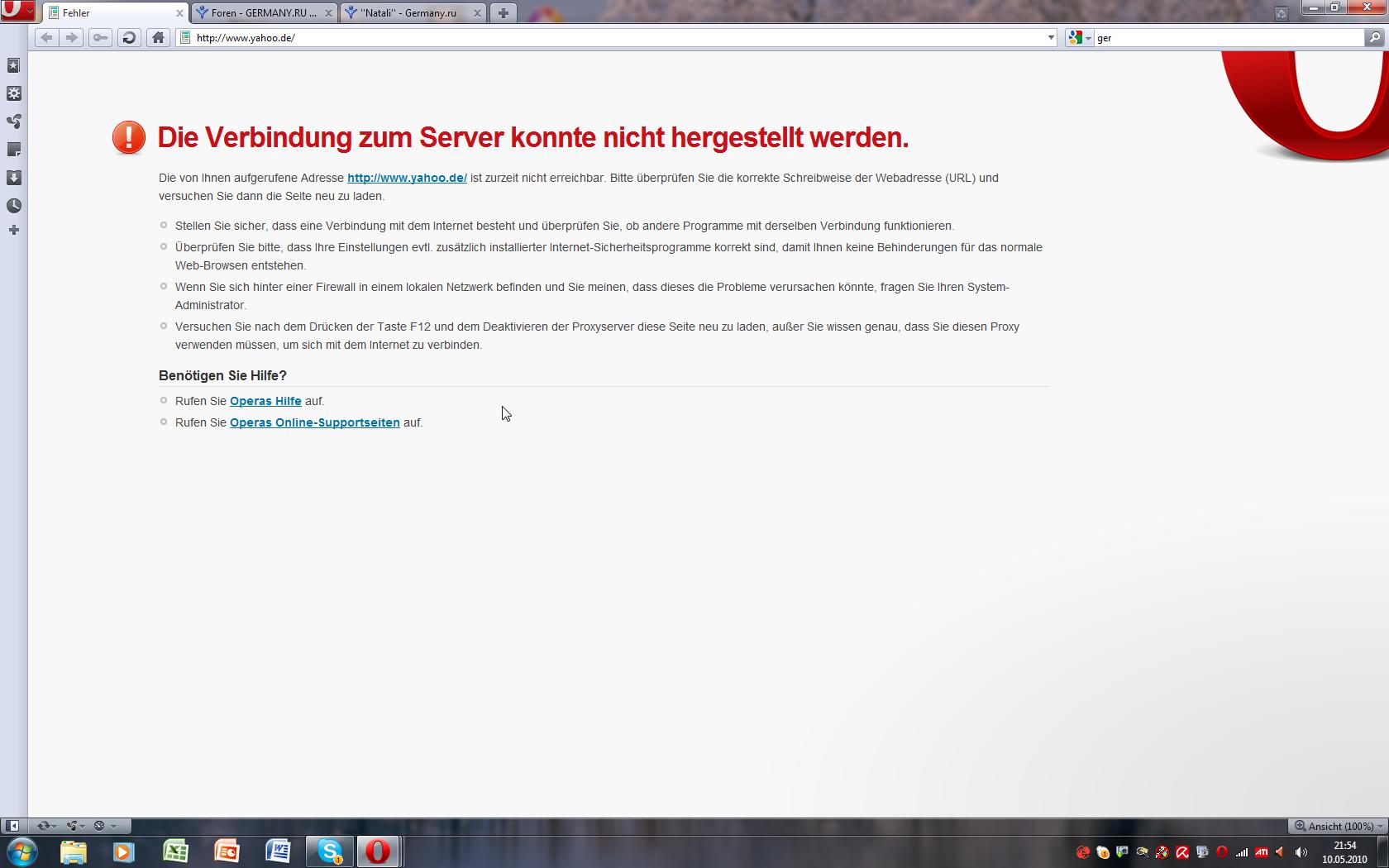
Task: Launch Excel from the taskbar
Action: point(175,851)
